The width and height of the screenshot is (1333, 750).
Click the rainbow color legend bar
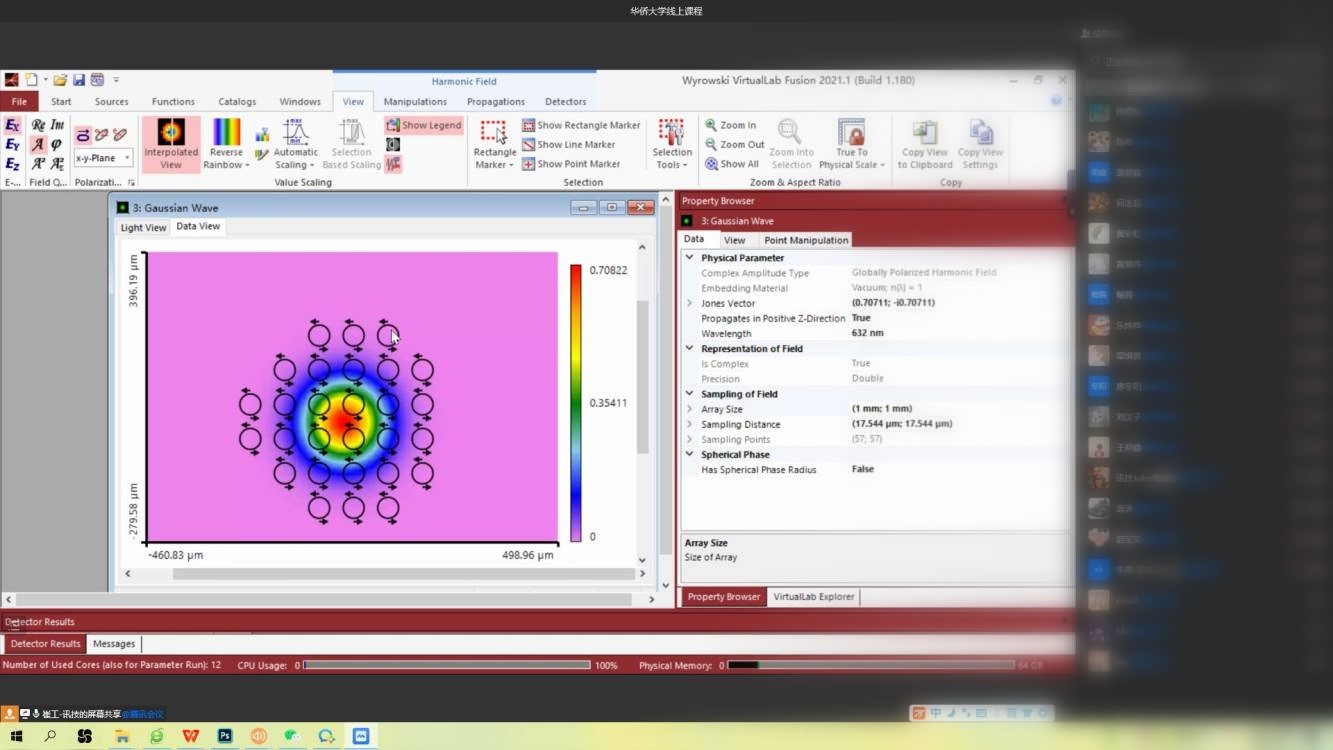tap(576, 403)
